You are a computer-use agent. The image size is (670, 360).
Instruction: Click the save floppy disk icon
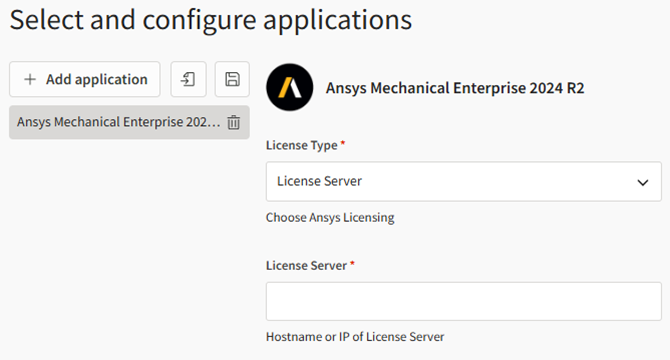(232, 79)
